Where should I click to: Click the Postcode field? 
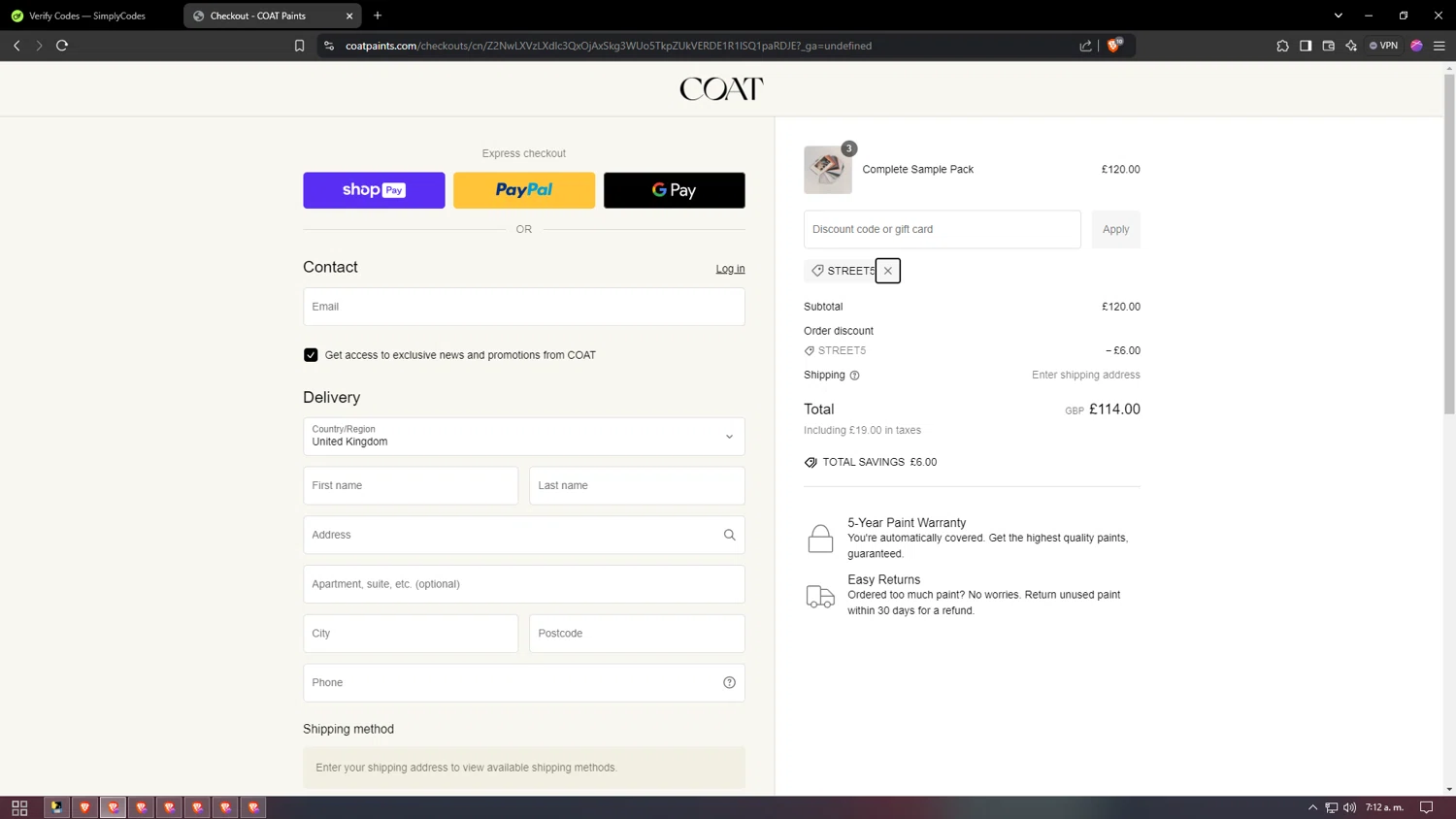pyautogui.click(x=637, y=634)
